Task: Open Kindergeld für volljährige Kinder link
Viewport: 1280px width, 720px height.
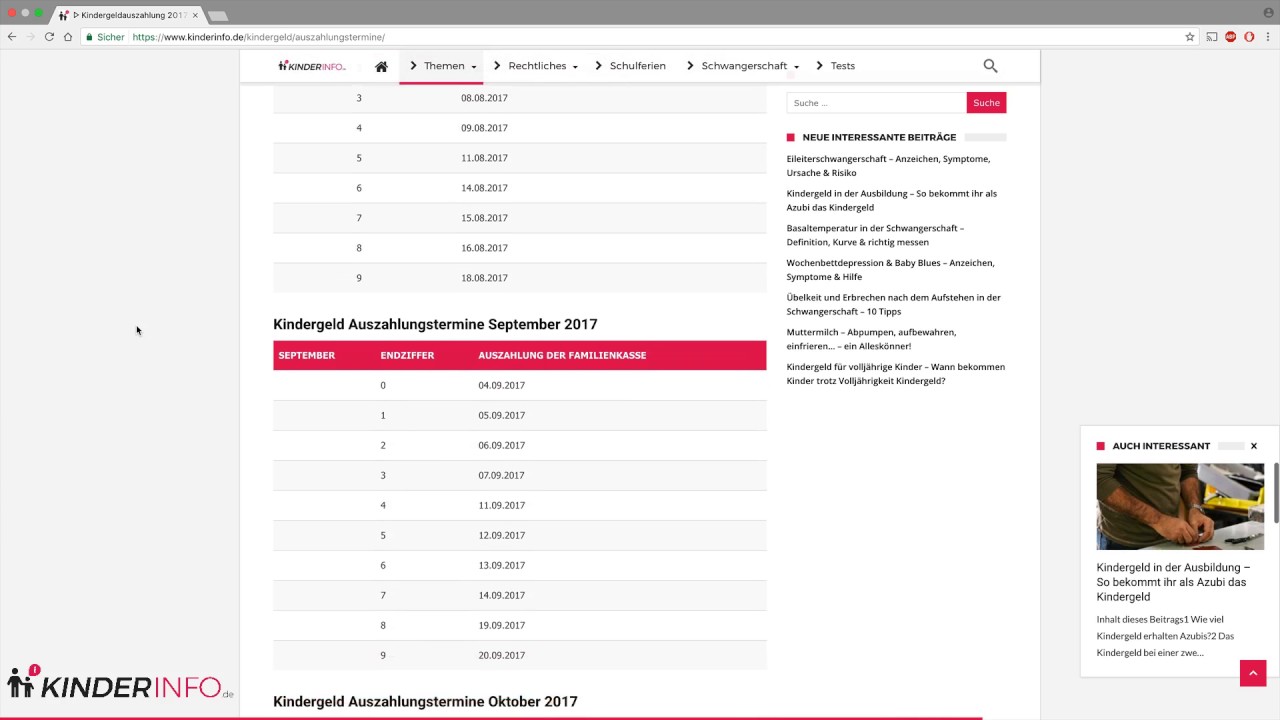Action: [895, 374]
